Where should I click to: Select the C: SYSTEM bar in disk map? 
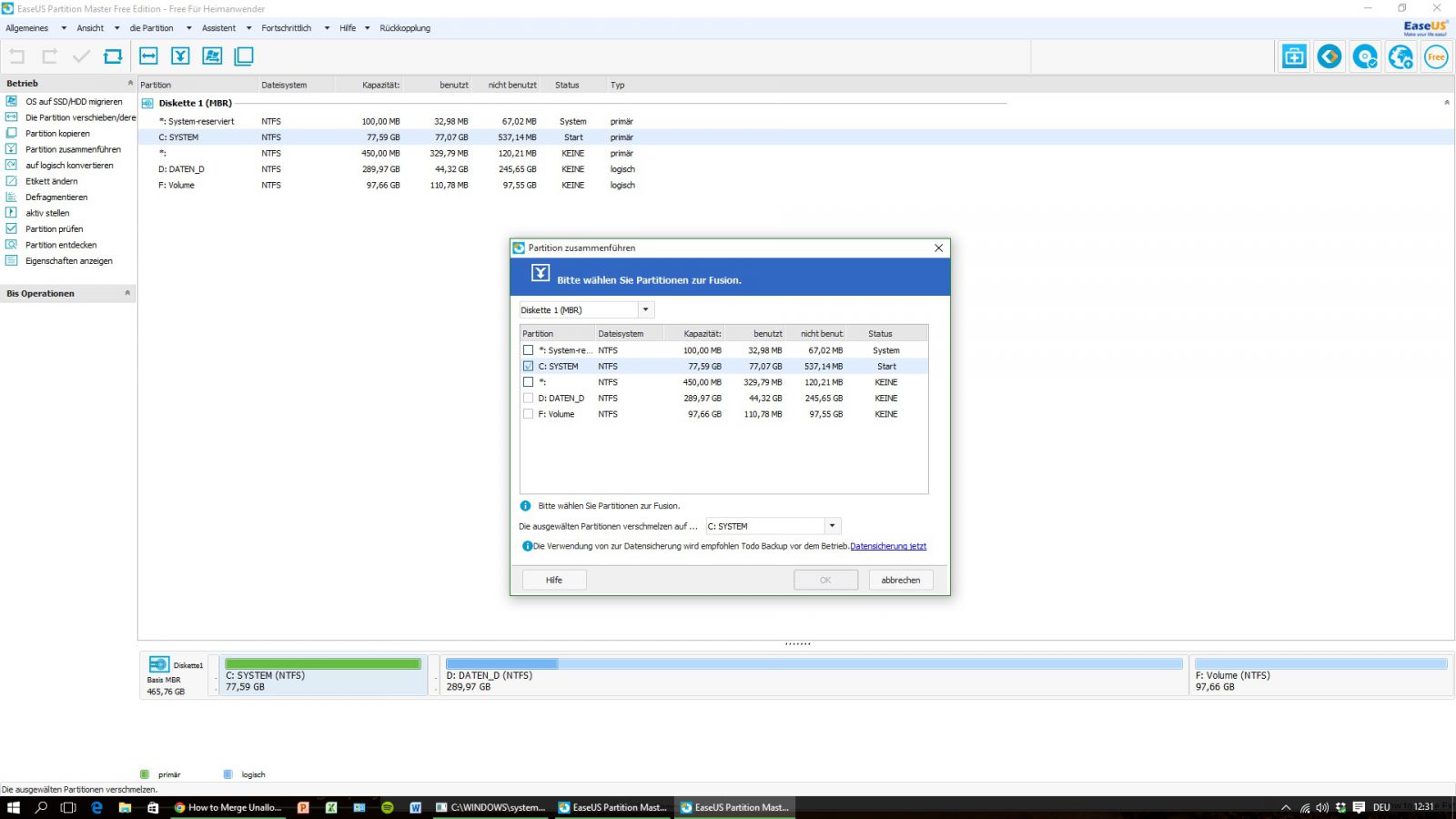323,675
